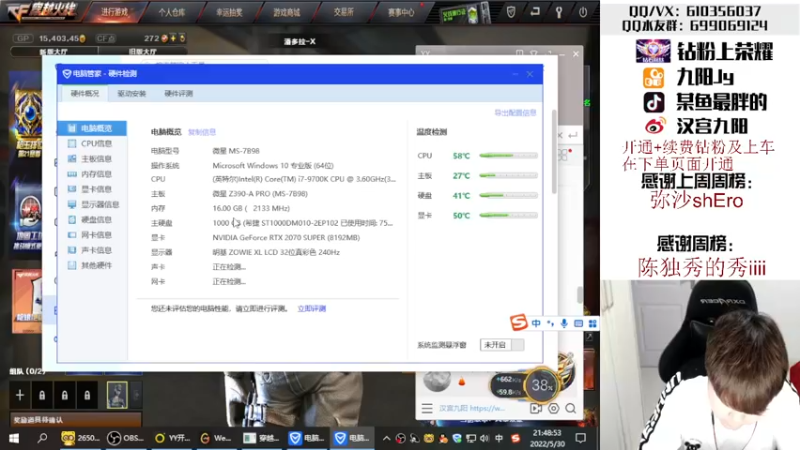800x450 pixels.
Task: Open 穿越火线 taskbar item
Action: pos(262,438)
